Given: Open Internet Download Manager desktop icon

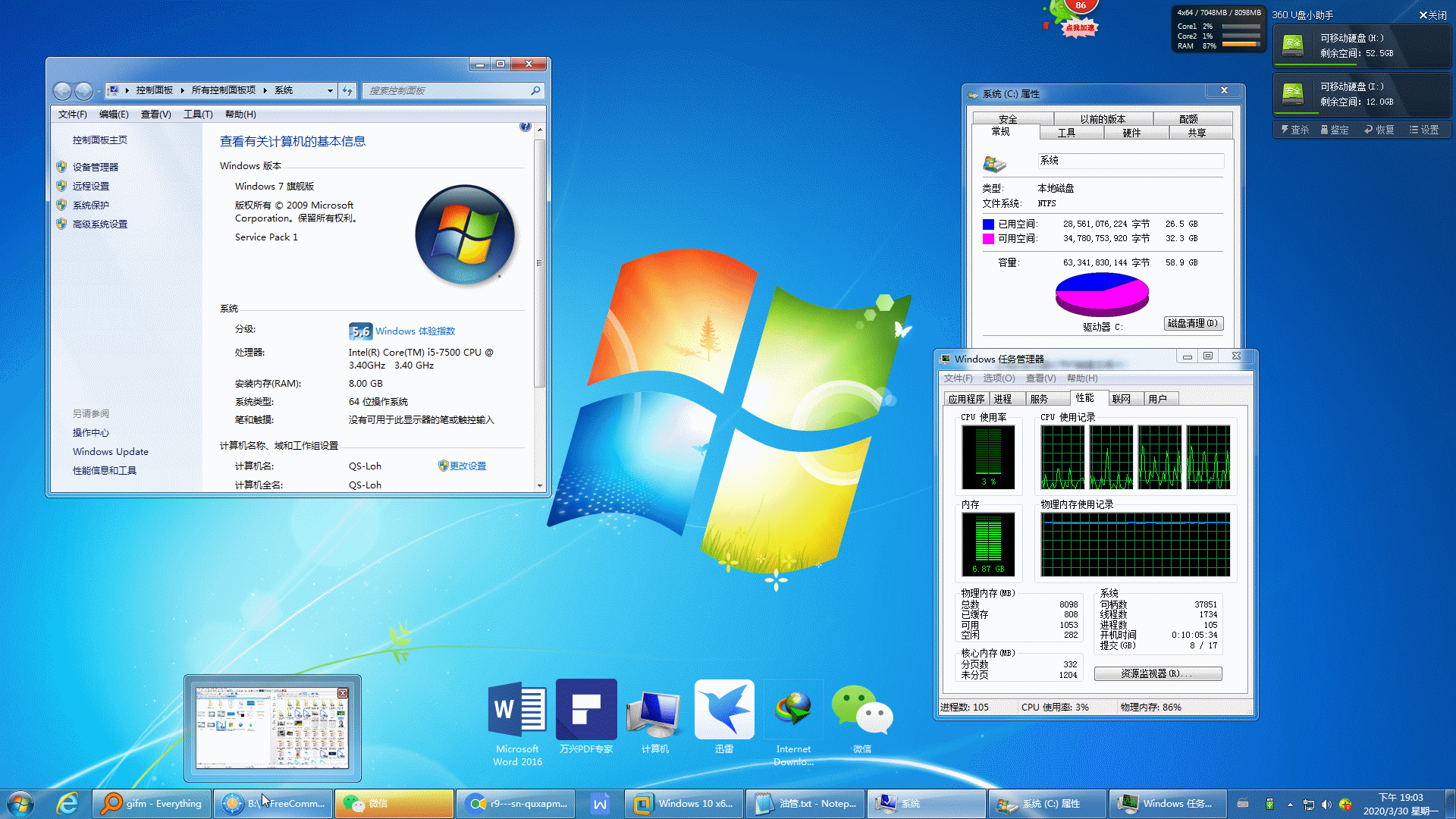Looking at the screenshot, I should 793,711.
